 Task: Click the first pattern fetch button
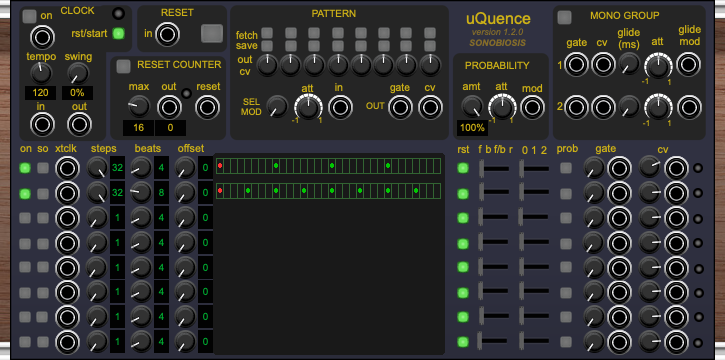click(x=267, y=33)
